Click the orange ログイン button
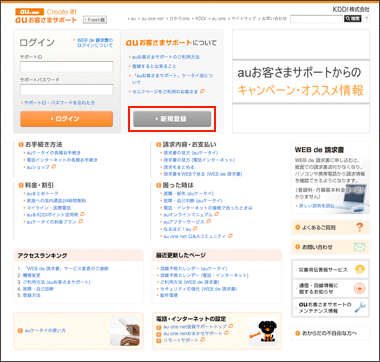This screenshot has width=380, height=362. [x=66, y=119]
